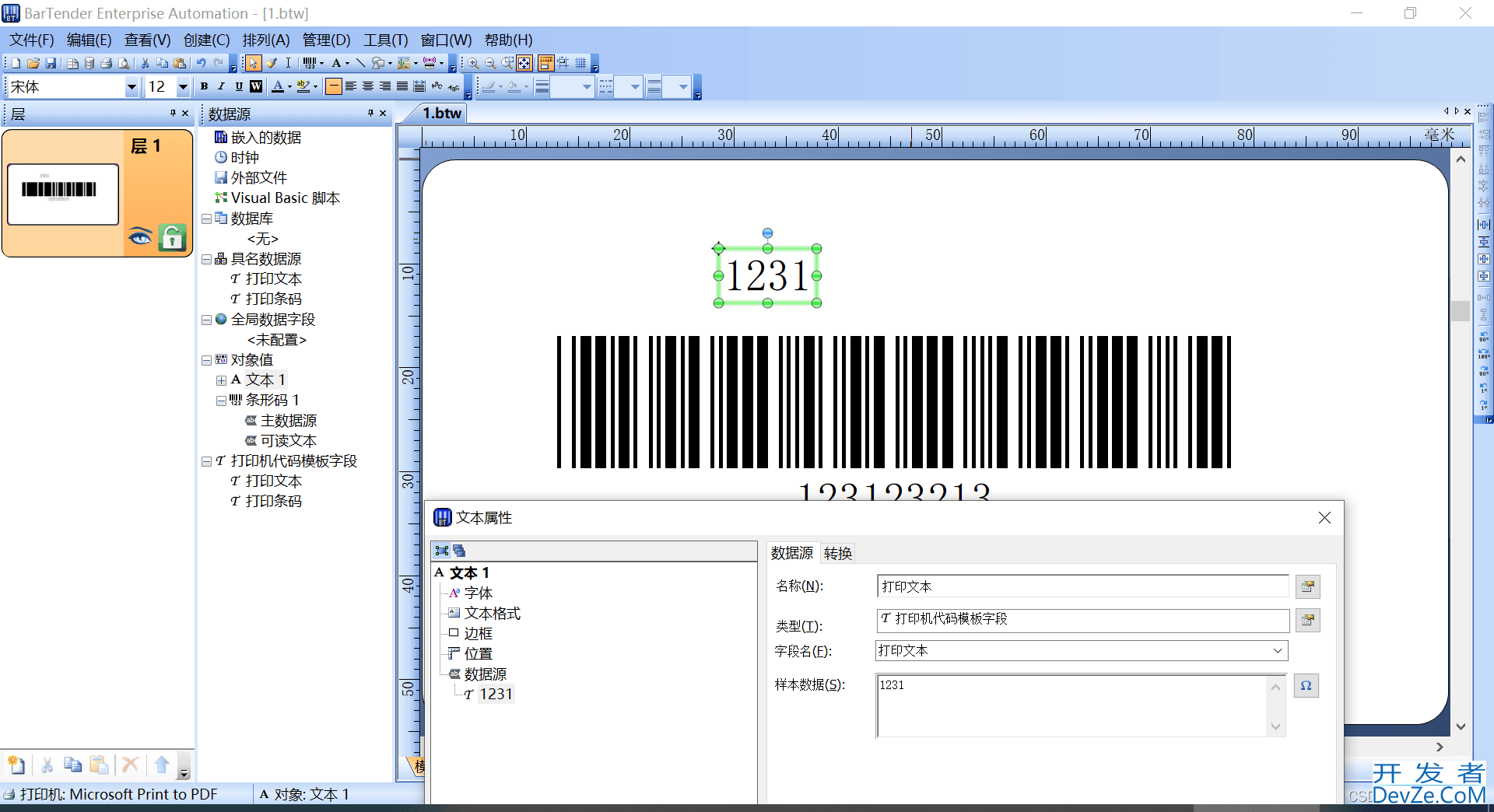
Task: Open print preview magnifier icon
Action: [124, 63]
